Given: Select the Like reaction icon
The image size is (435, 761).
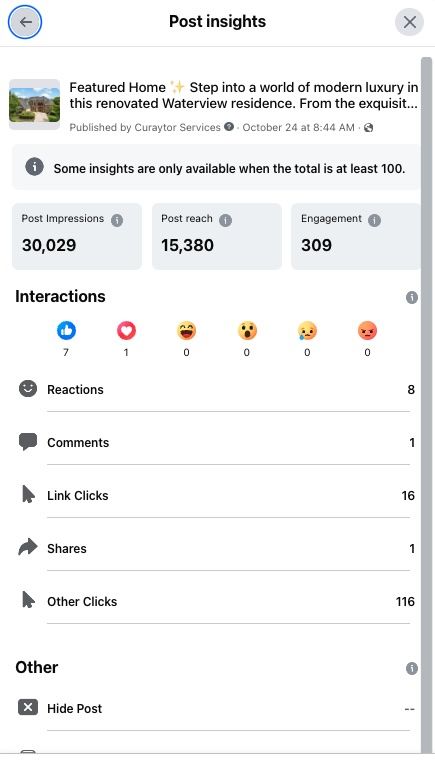Looking at the screenshot, I should pos(67,331).
